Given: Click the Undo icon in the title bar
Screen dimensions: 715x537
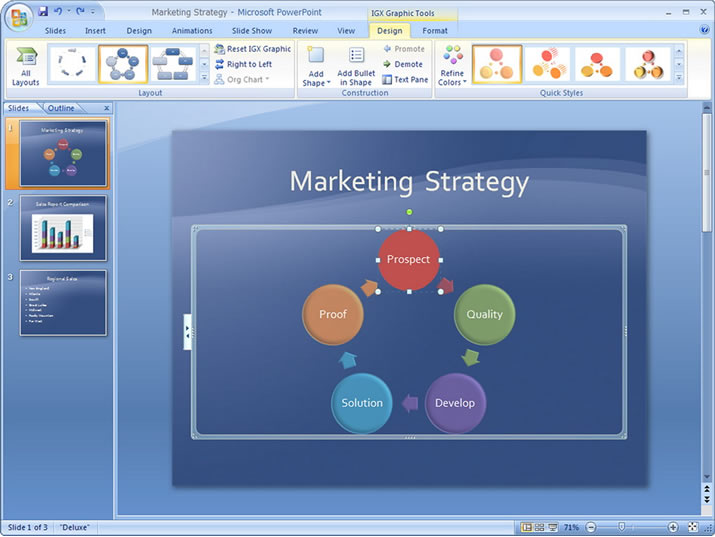Looking at the screenshot, I should (58, 12).
